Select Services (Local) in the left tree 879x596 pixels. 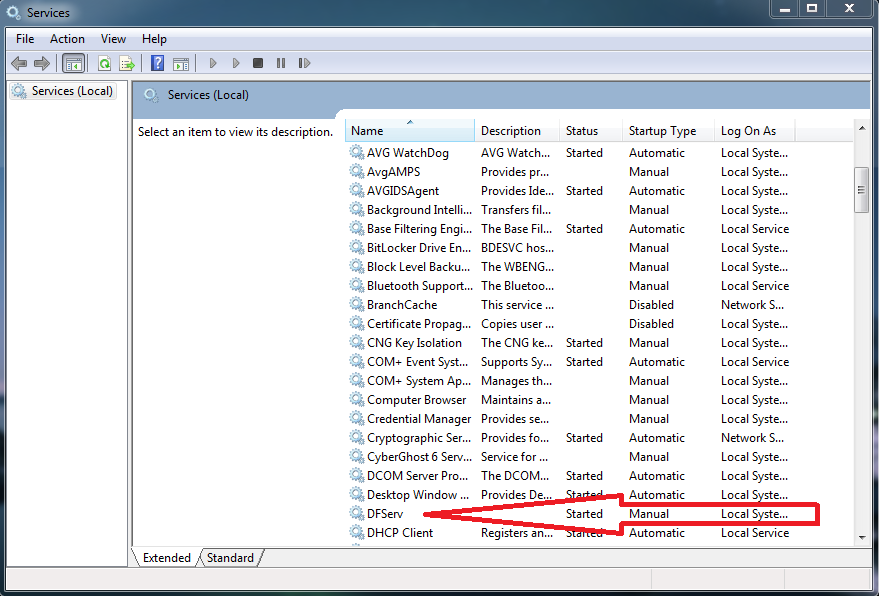pos(63,91)
